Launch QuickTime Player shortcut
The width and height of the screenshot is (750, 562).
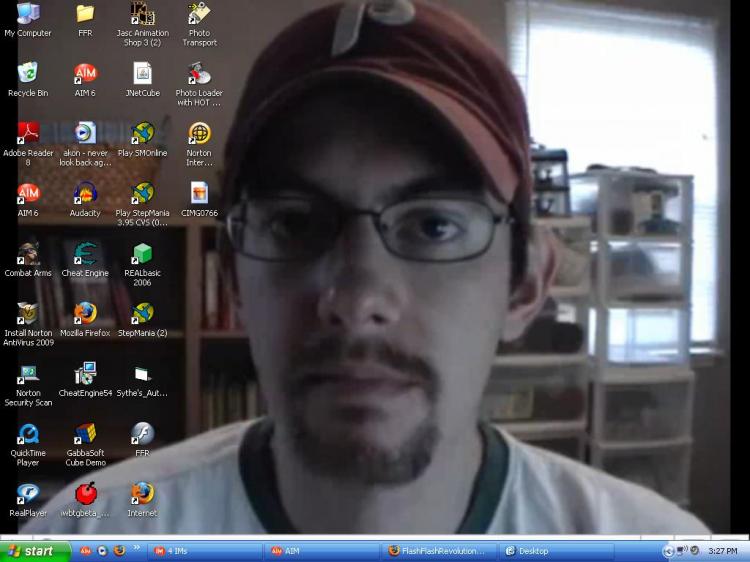click(x=28, y=434)
